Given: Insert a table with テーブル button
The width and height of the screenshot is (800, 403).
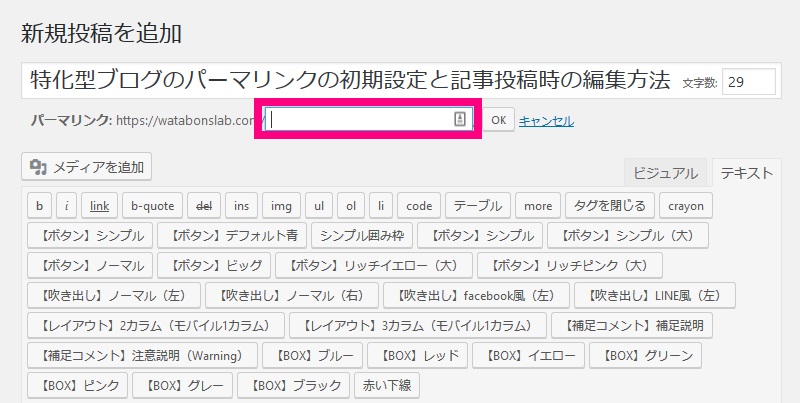Looking at the screenshot, I should (x=478, y=206).
